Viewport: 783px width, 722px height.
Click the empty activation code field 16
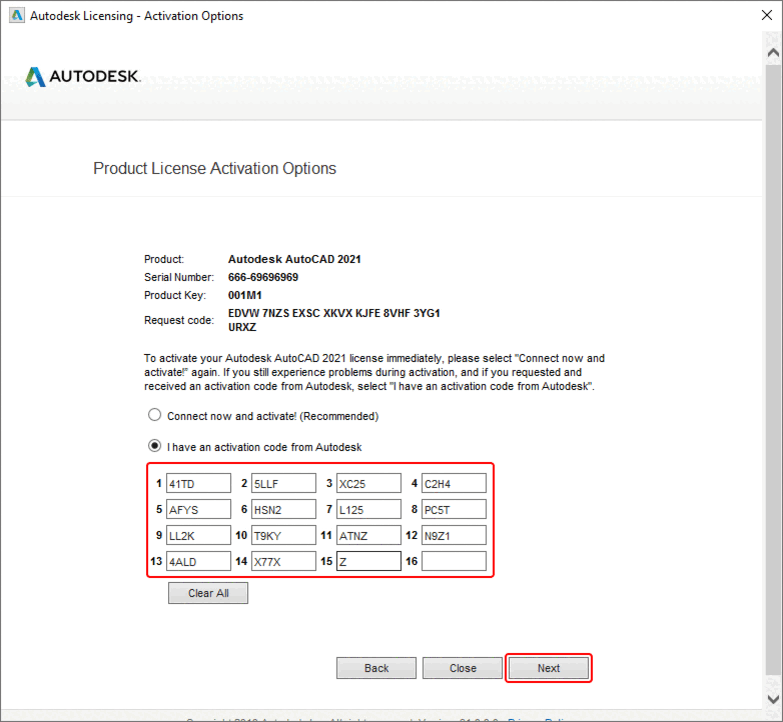click(x=454, y=561)
